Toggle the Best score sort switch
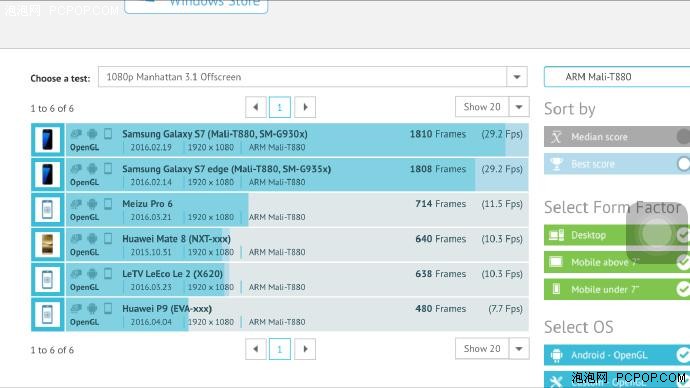Image resolution: width=690 pixels, height=388 pixels. (683, 164)
